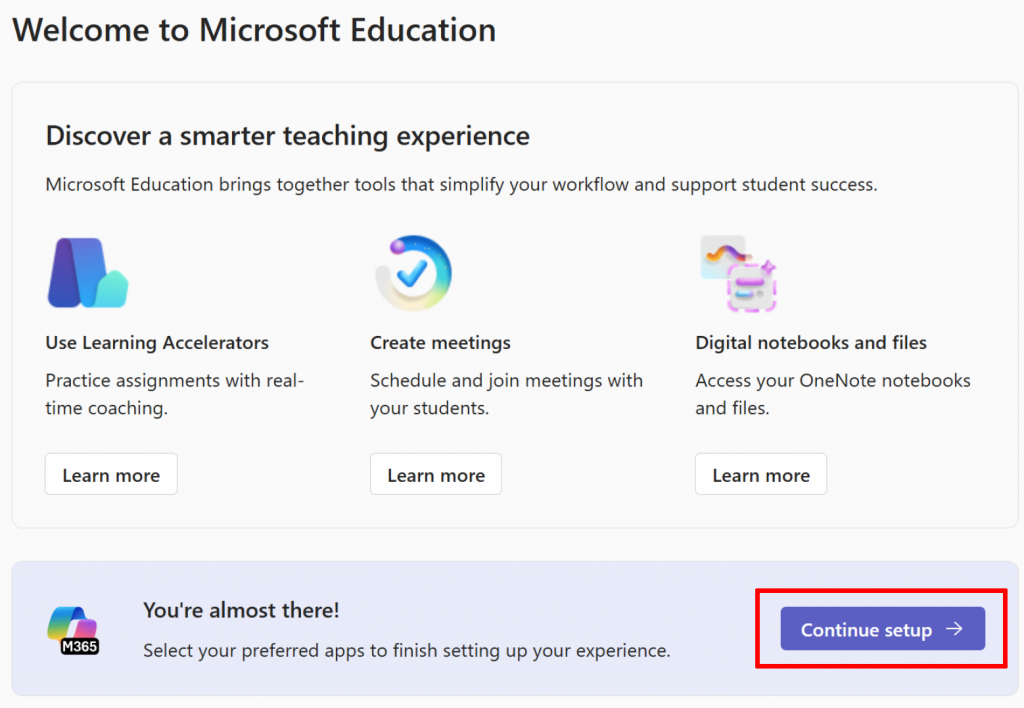The height and width of the screenshot is (708, 1024).
Task: Click the Schedule and join meetings description
Action: pos(506,394)
